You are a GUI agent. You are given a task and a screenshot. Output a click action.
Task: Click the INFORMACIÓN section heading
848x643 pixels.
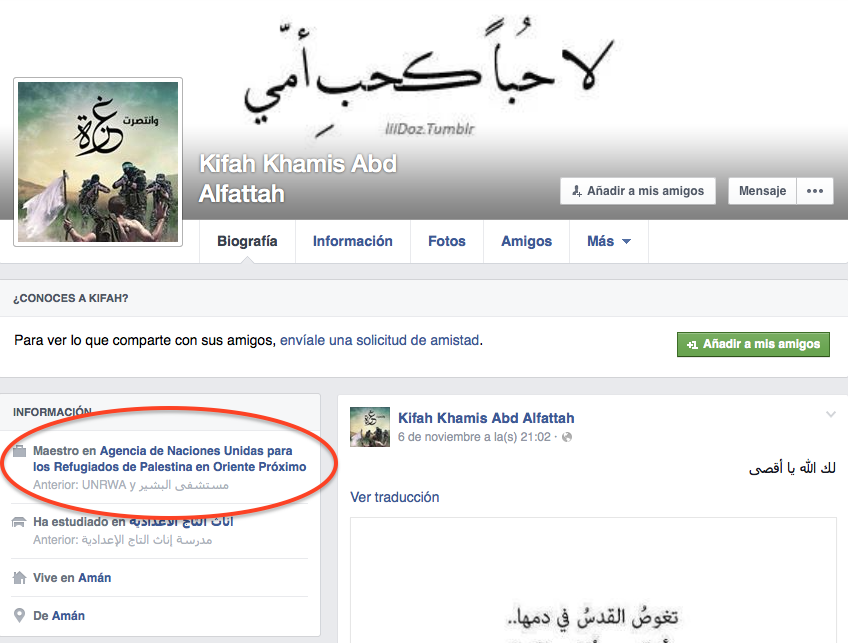[52, 412]
